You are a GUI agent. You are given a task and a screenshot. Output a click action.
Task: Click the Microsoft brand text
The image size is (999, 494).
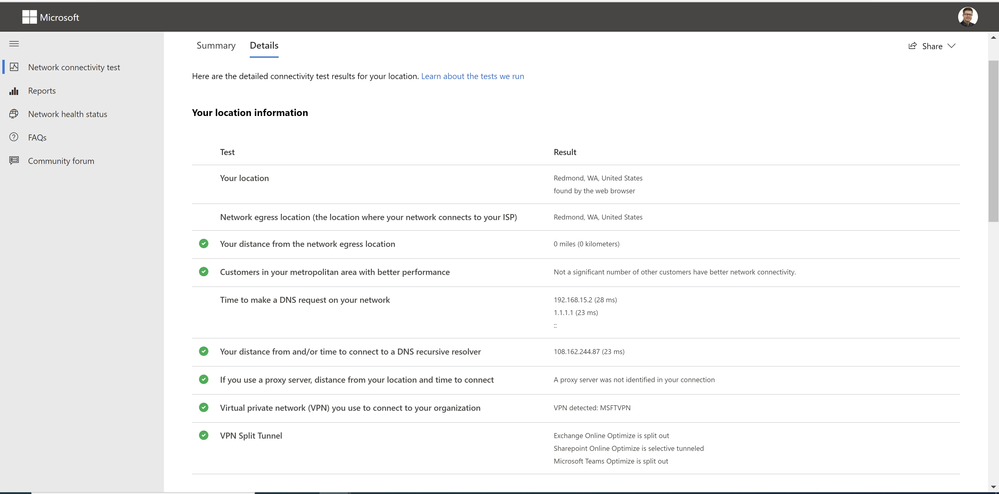click(x=59, y=17)
